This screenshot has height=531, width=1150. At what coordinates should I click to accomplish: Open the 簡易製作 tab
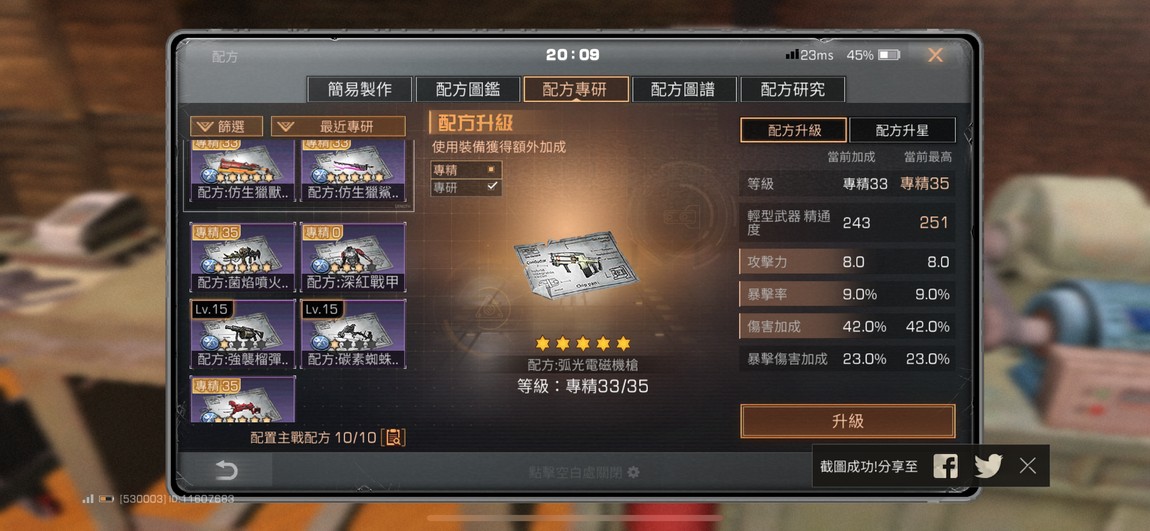coord(359,89)
